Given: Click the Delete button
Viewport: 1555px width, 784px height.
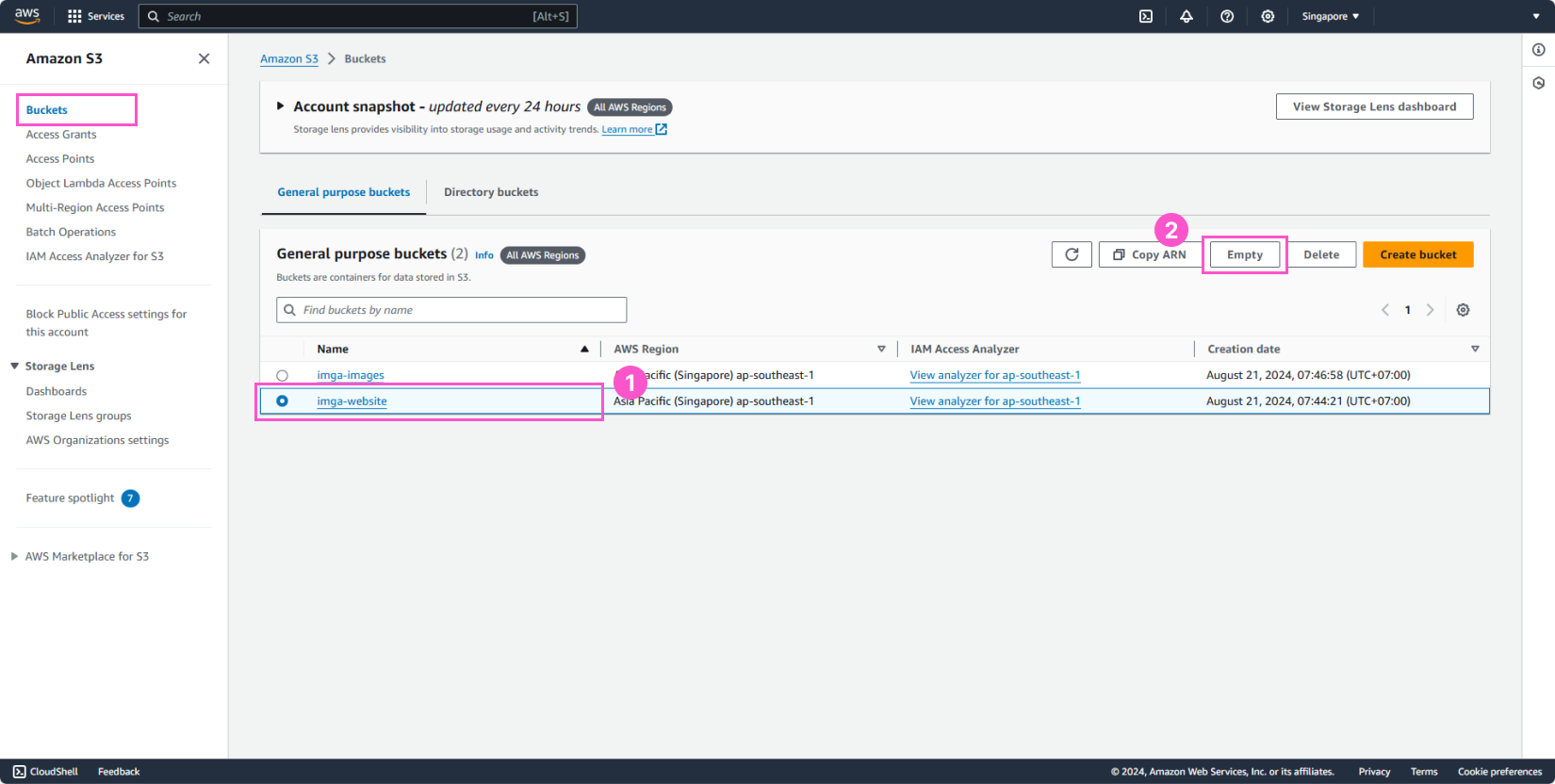Looking at the screenshot, I should coord(1321,254).
